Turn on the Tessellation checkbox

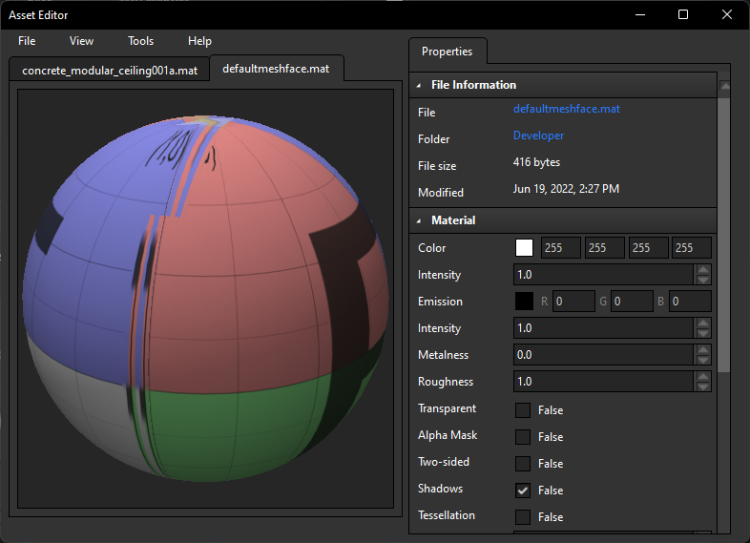pos(523,517)
